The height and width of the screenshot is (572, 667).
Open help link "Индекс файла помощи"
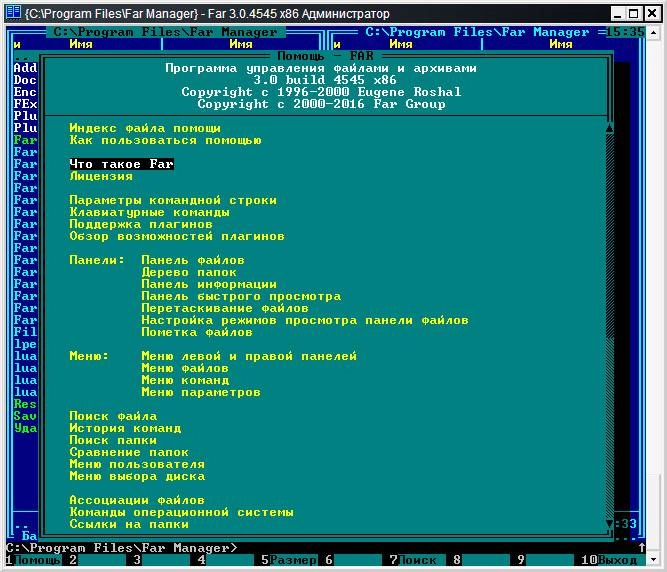coord(145,128)
